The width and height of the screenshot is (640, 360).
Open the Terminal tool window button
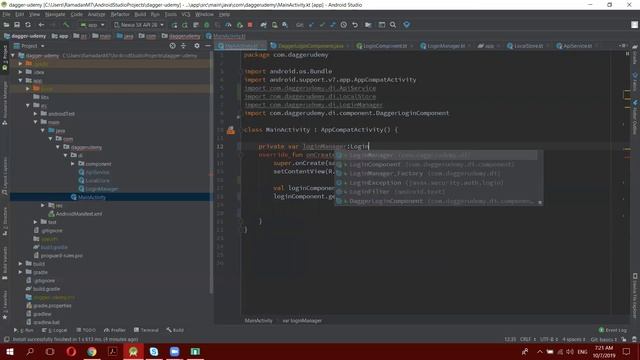(146, 330)
